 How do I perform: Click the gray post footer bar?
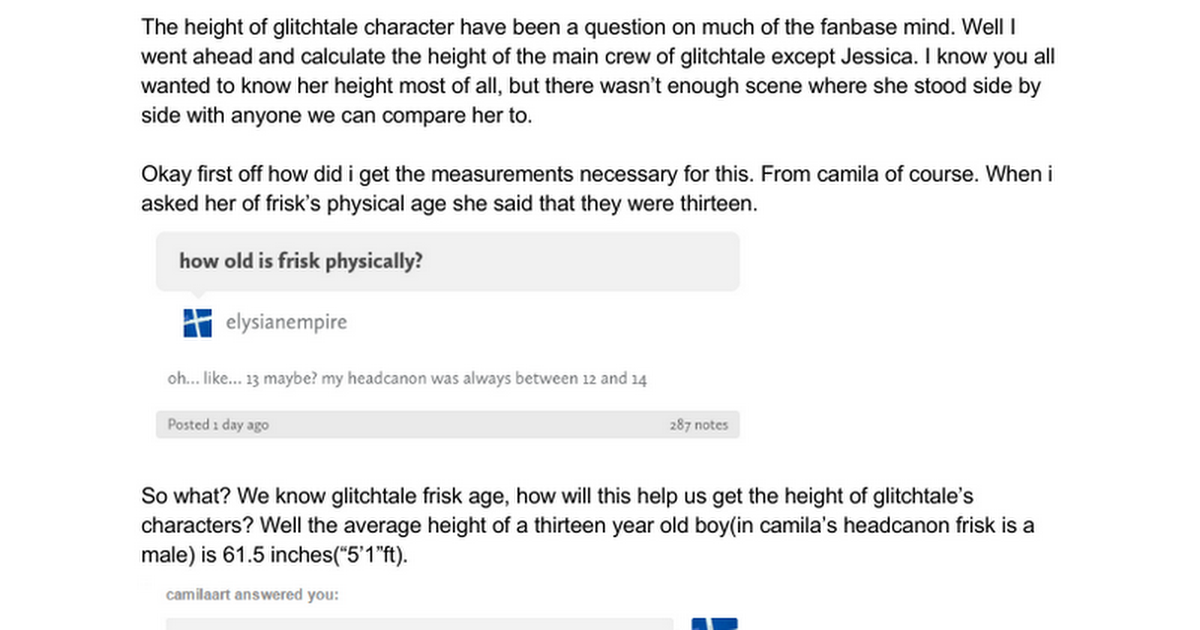447,425
